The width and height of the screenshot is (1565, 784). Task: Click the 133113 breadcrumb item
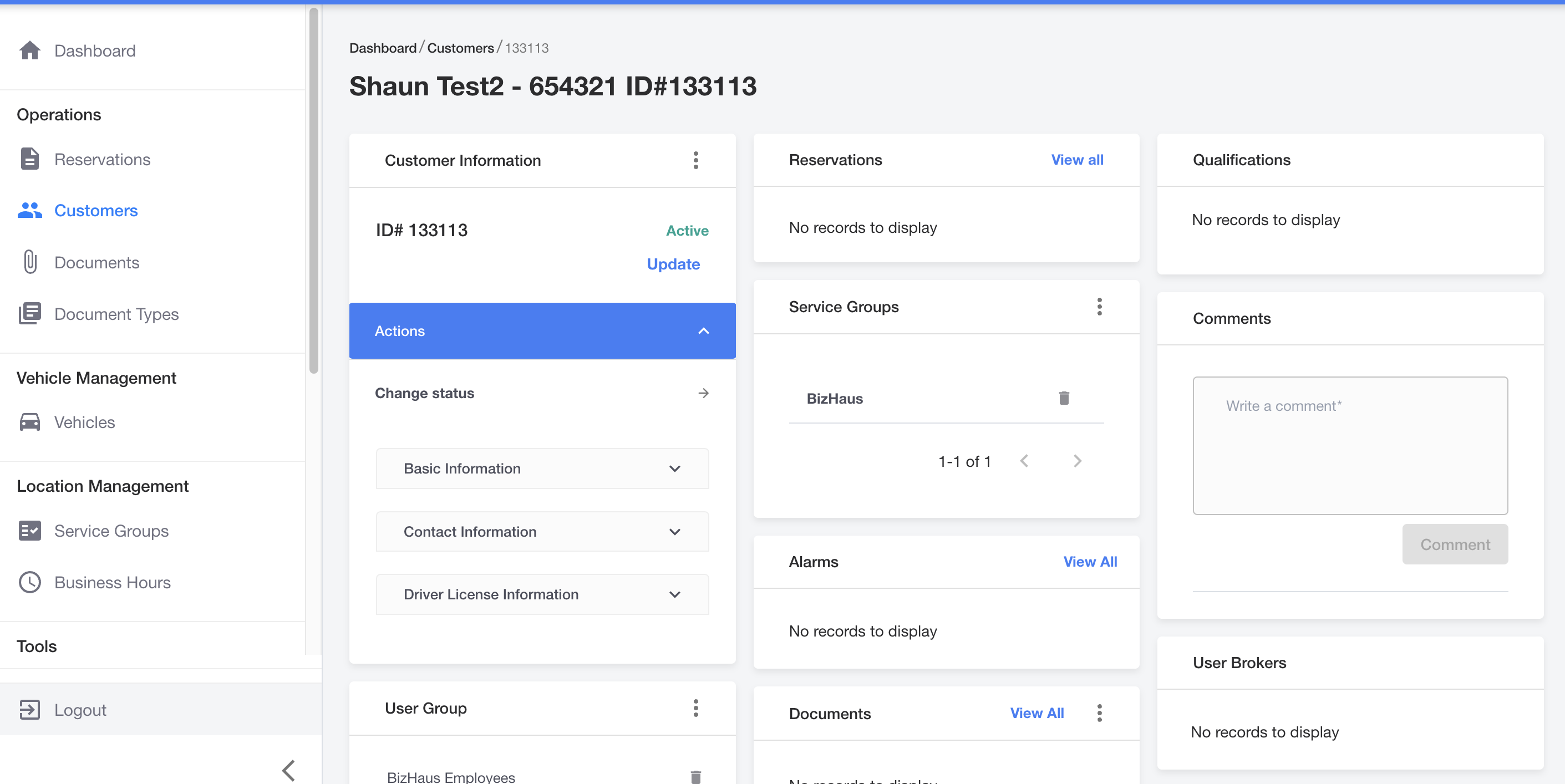[x=527, y=48]
